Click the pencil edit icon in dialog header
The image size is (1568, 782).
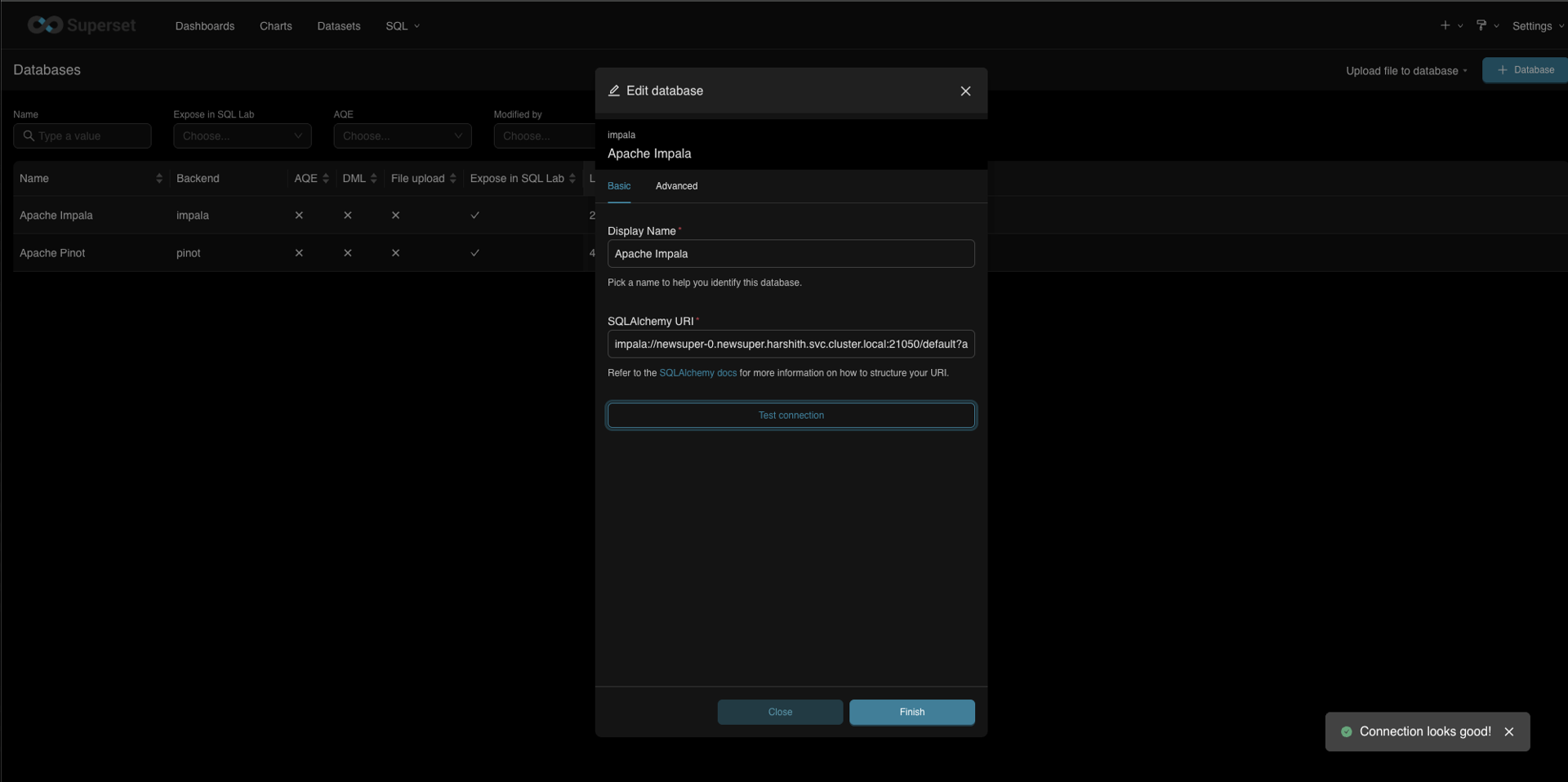(614, 91)
